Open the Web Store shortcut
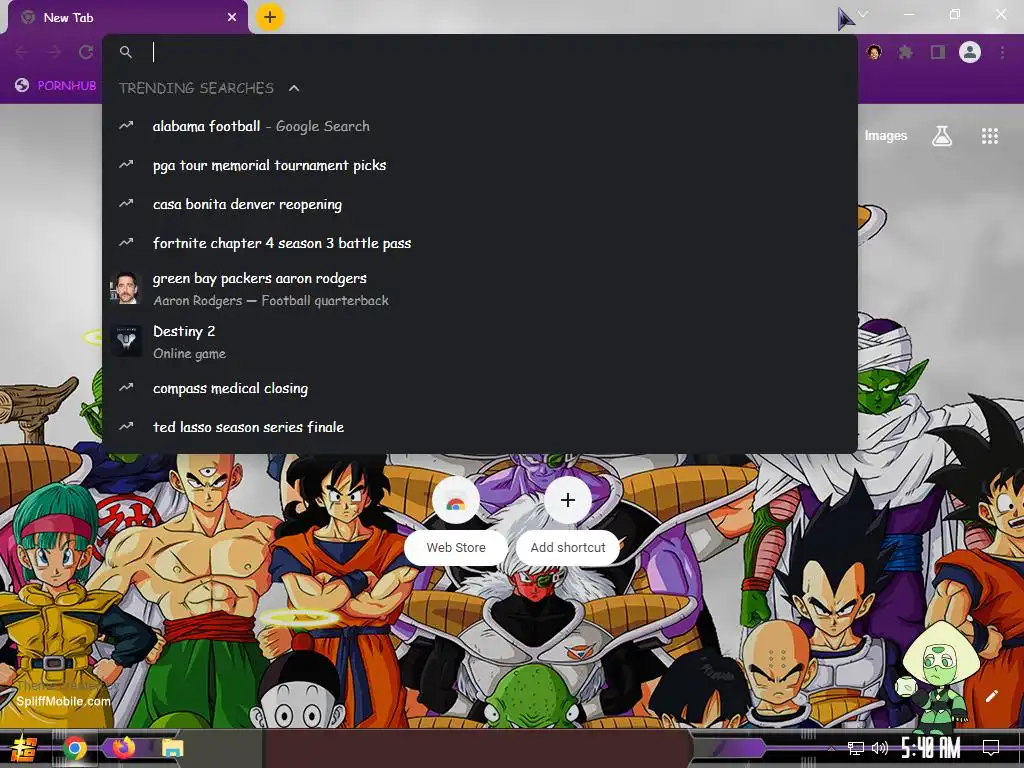Screen dimensions: 1024x768 point(456,522)
